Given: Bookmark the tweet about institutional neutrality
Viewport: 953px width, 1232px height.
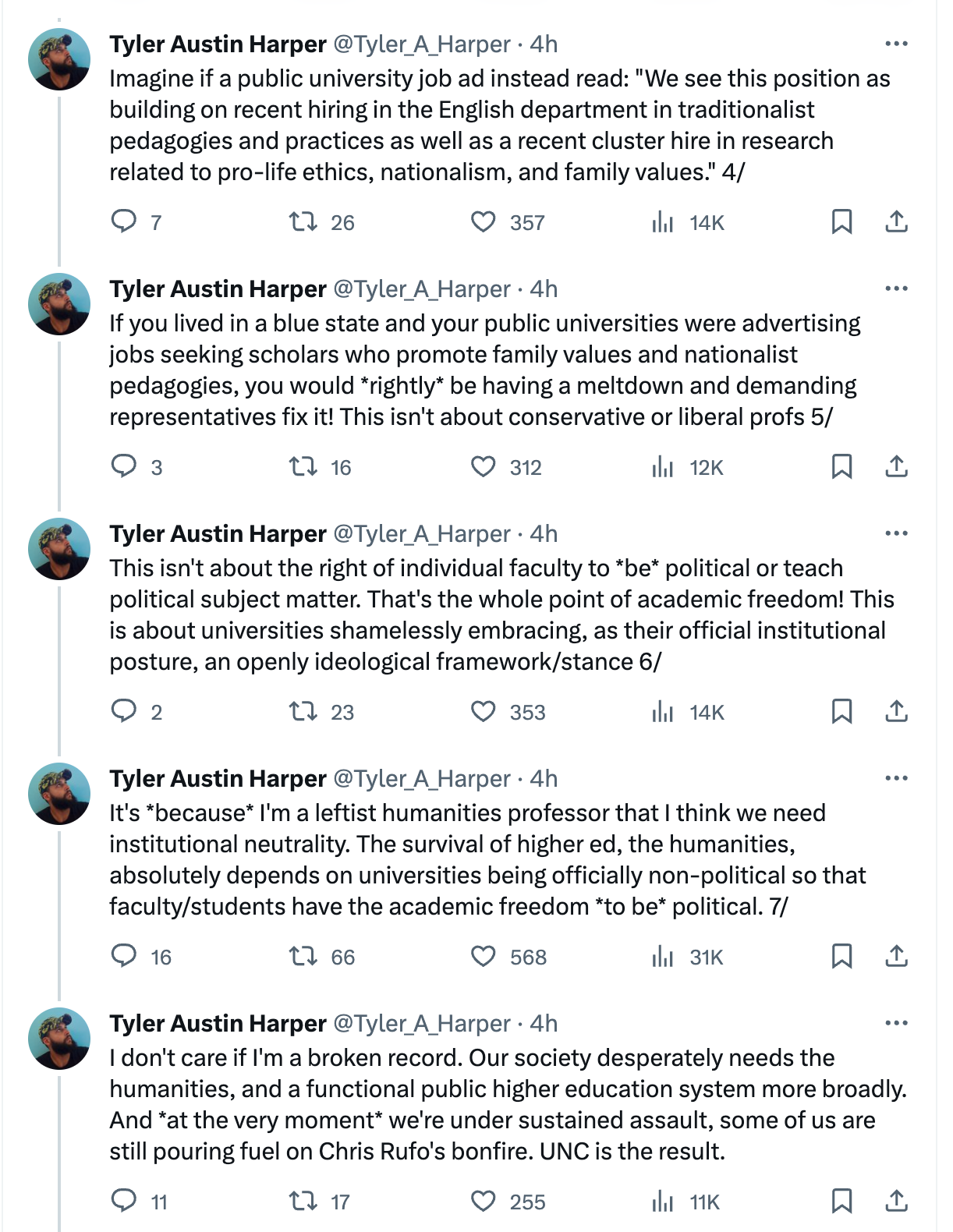Looking at the screenshot, I should pos(842,958).
